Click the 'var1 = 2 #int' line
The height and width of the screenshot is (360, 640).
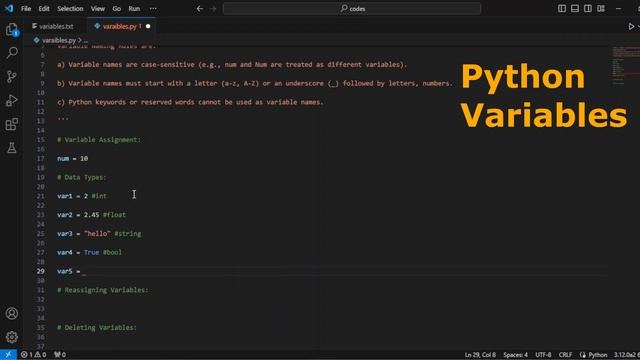(x=82, y=196)
